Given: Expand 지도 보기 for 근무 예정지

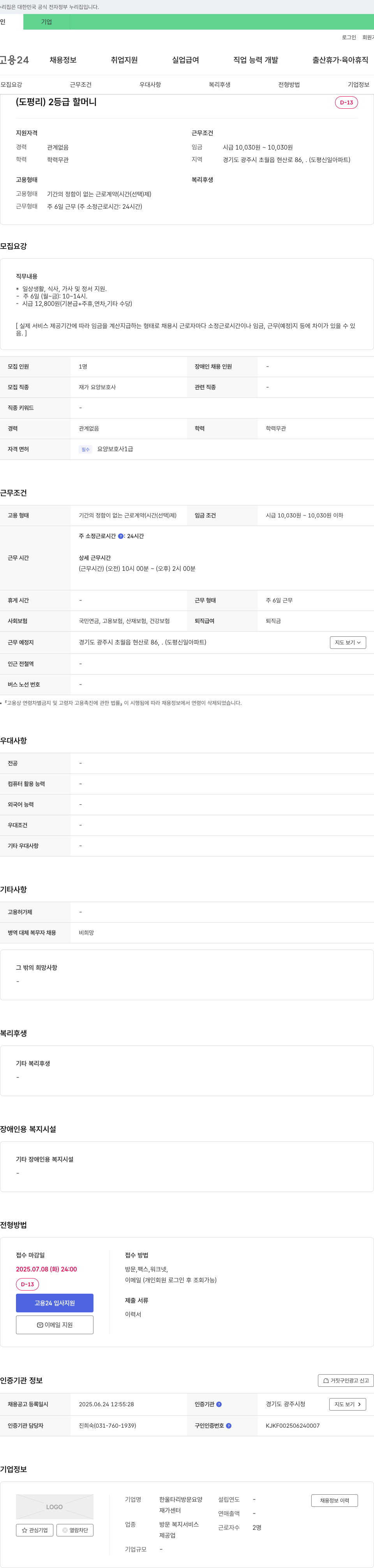Looking at the screenshot, I should point(348,642).
